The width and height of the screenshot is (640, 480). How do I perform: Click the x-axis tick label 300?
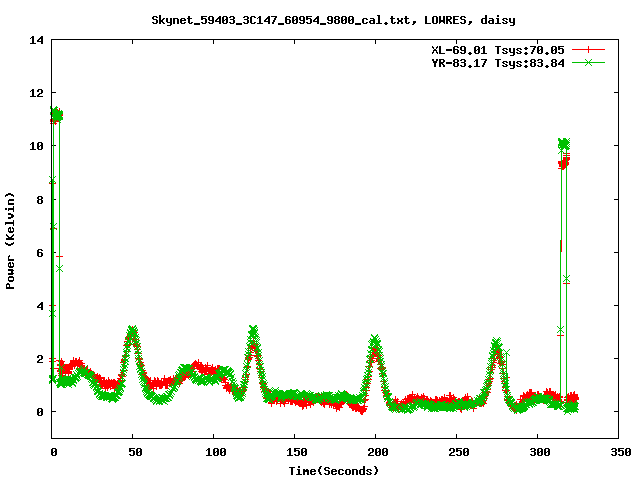click(540, 452)
